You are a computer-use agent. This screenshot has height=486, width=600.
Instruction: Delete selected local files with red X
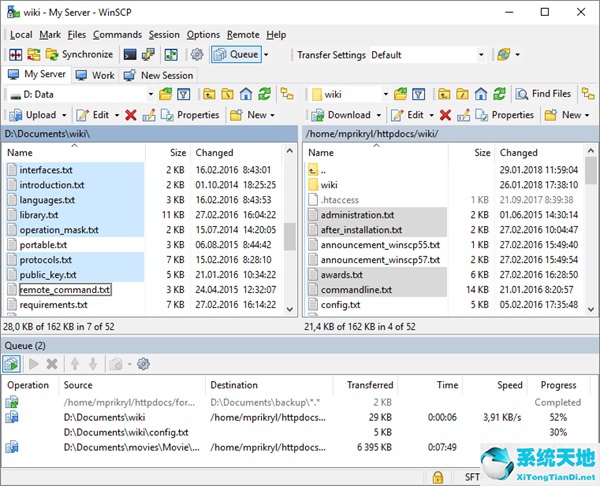pos(130,115)
